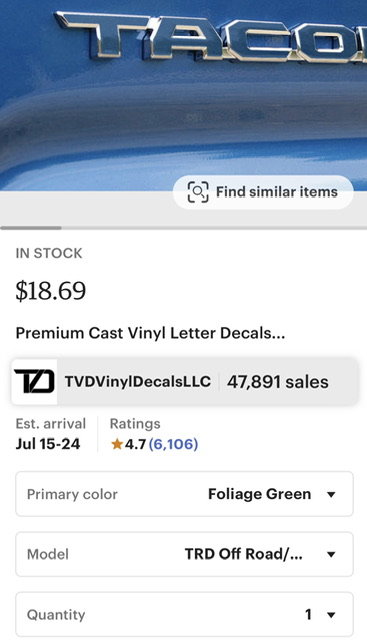Click the image carousel progress bar
The height and width of the screenshot is (640, 367).
point(183,228)
